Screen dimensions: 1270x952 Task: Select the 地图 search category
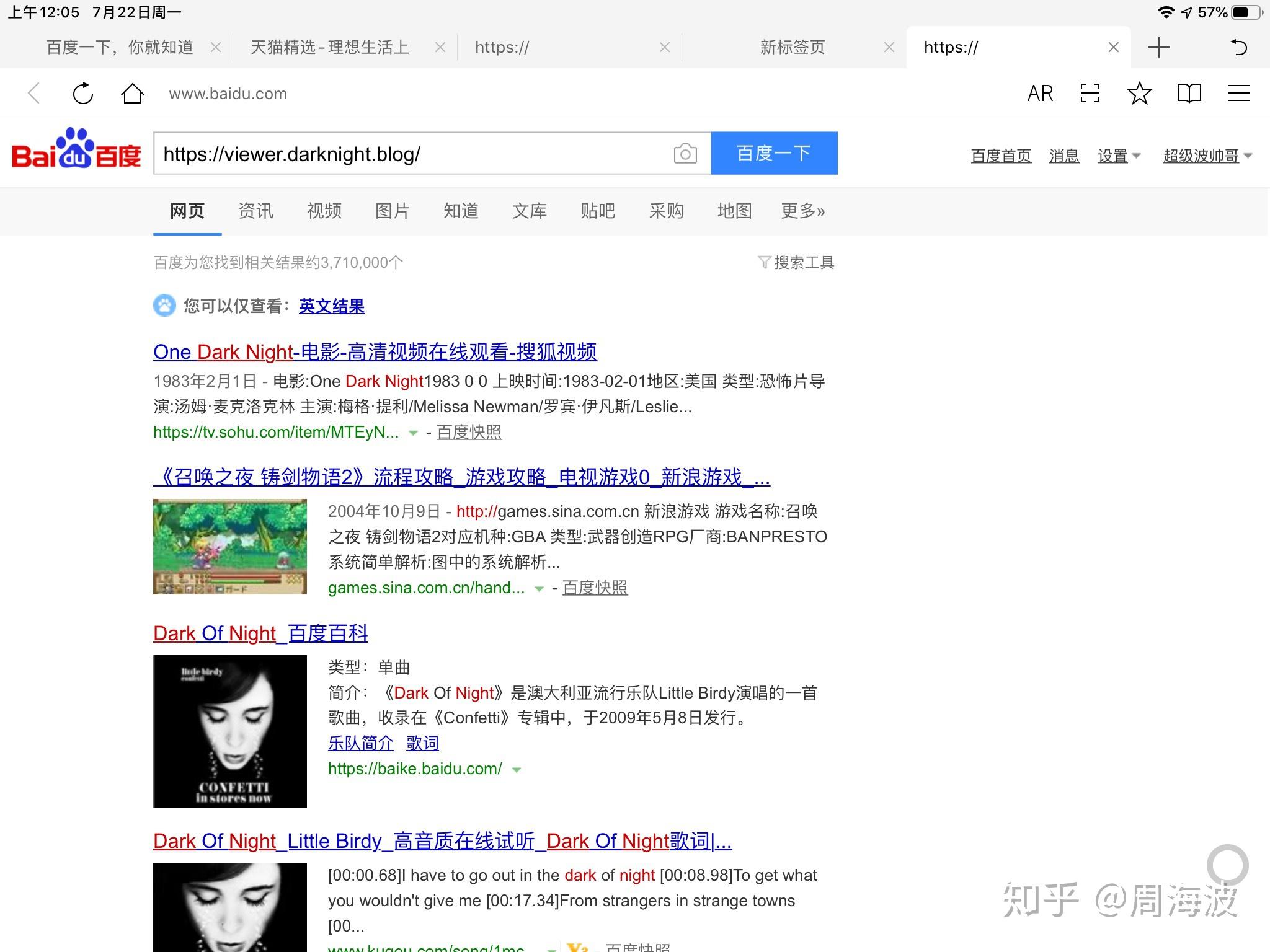735,211
